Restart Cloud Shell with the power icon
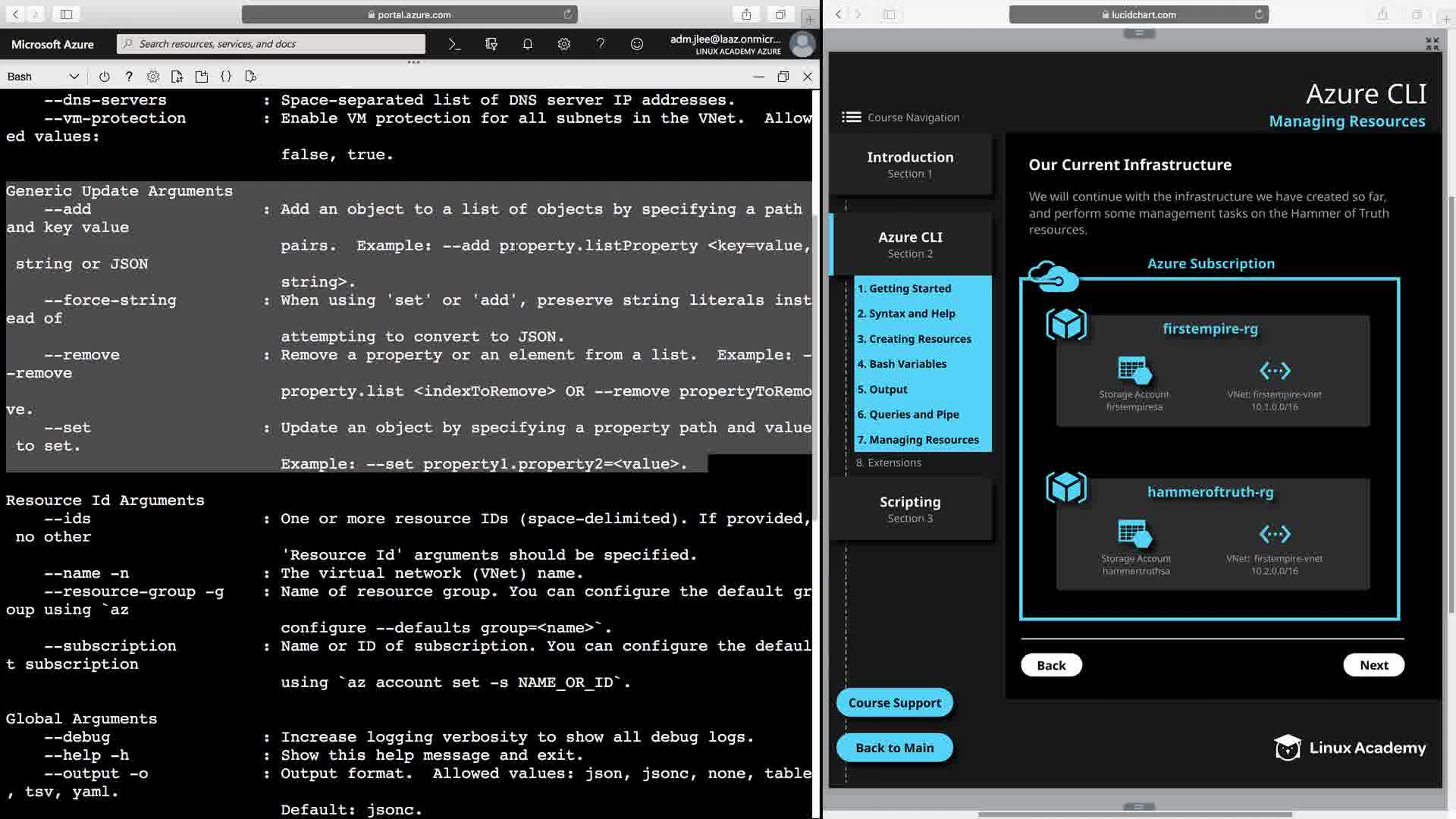 click(104, 77)
